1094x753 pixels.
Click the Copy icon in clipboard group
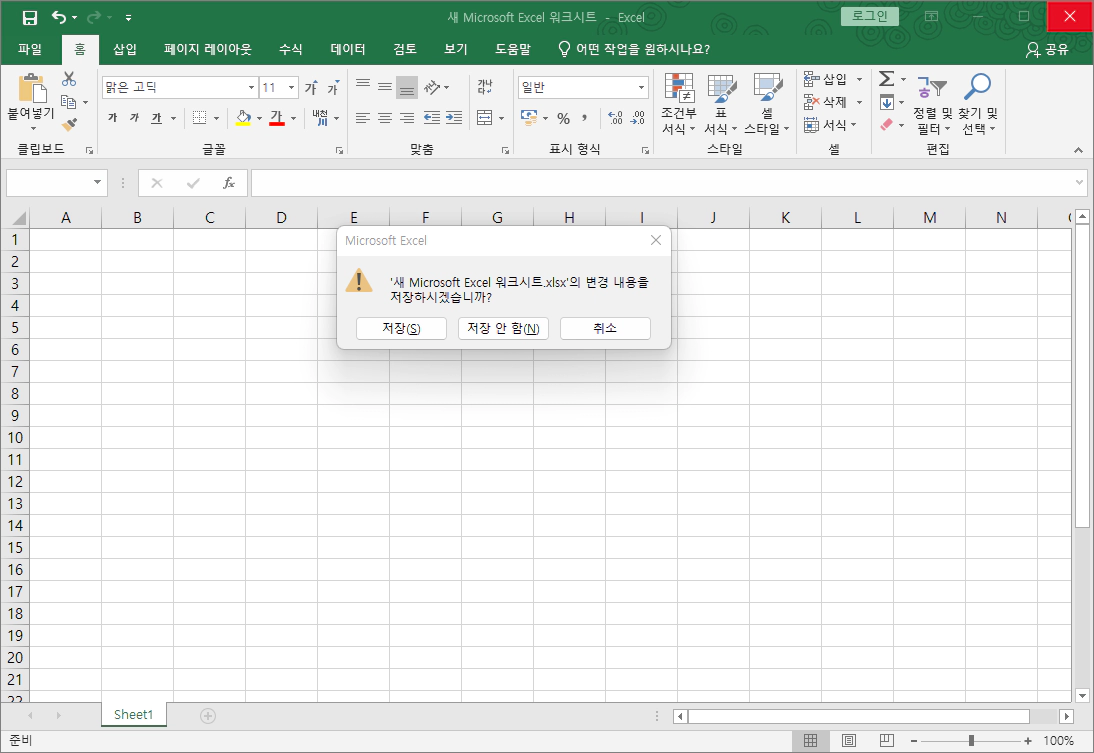68,102
